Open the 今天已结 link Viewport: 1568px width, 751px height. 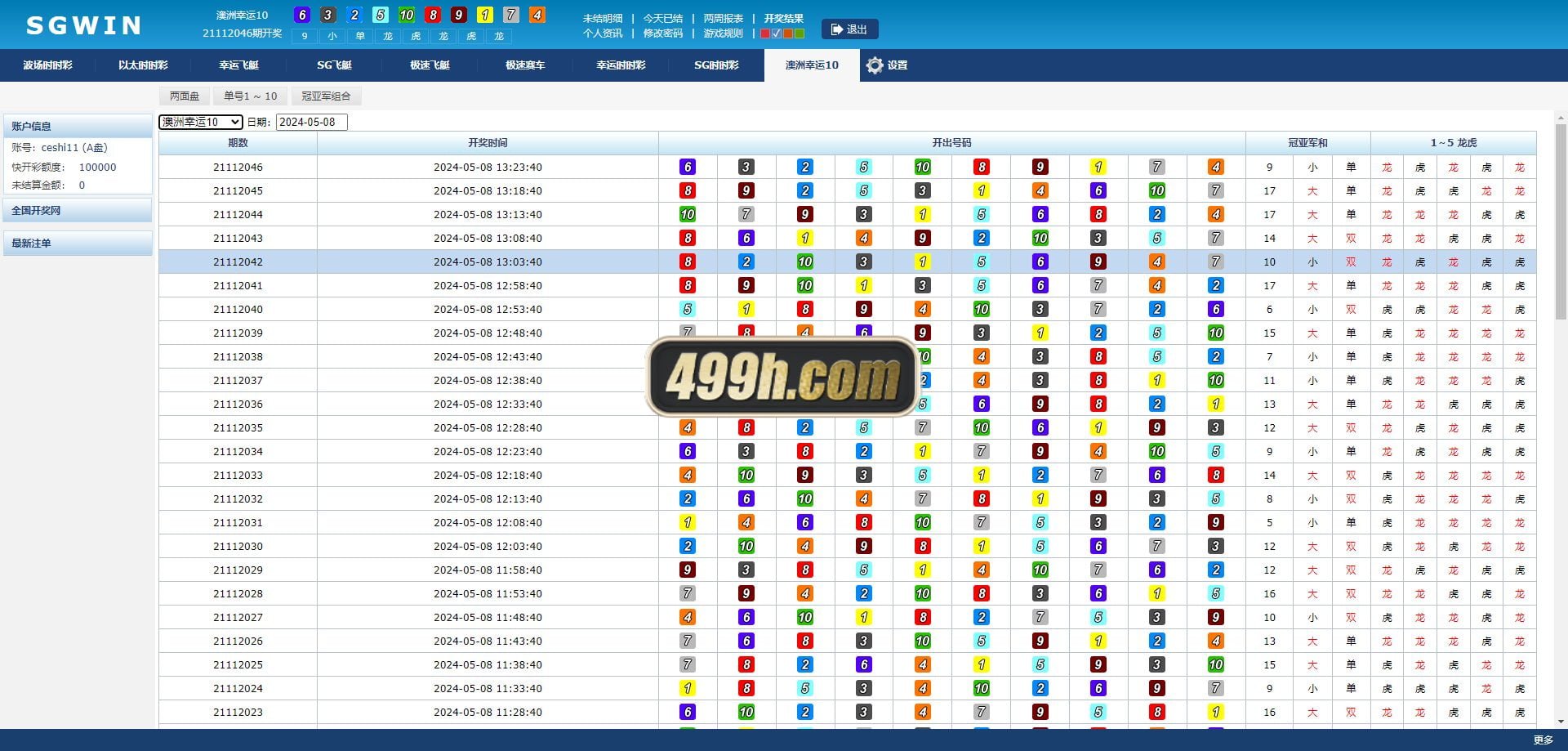pos(663,18)
